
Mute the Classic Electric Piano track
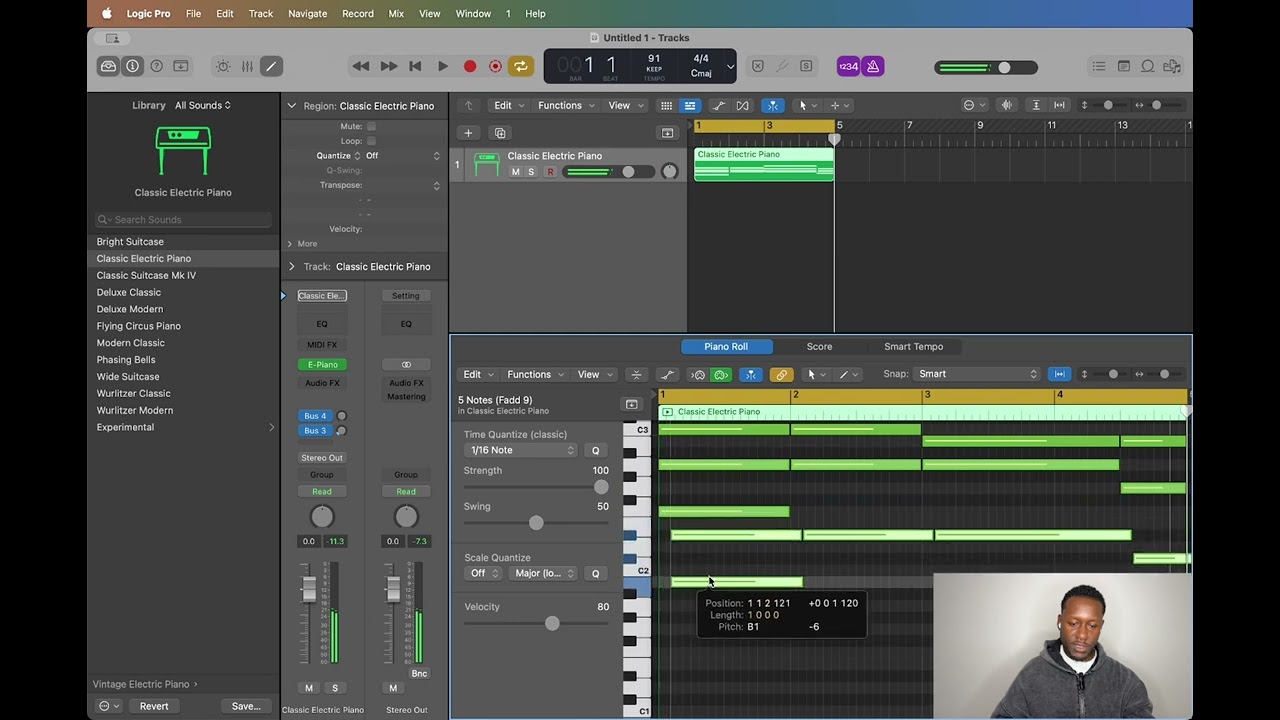point(516,172)
